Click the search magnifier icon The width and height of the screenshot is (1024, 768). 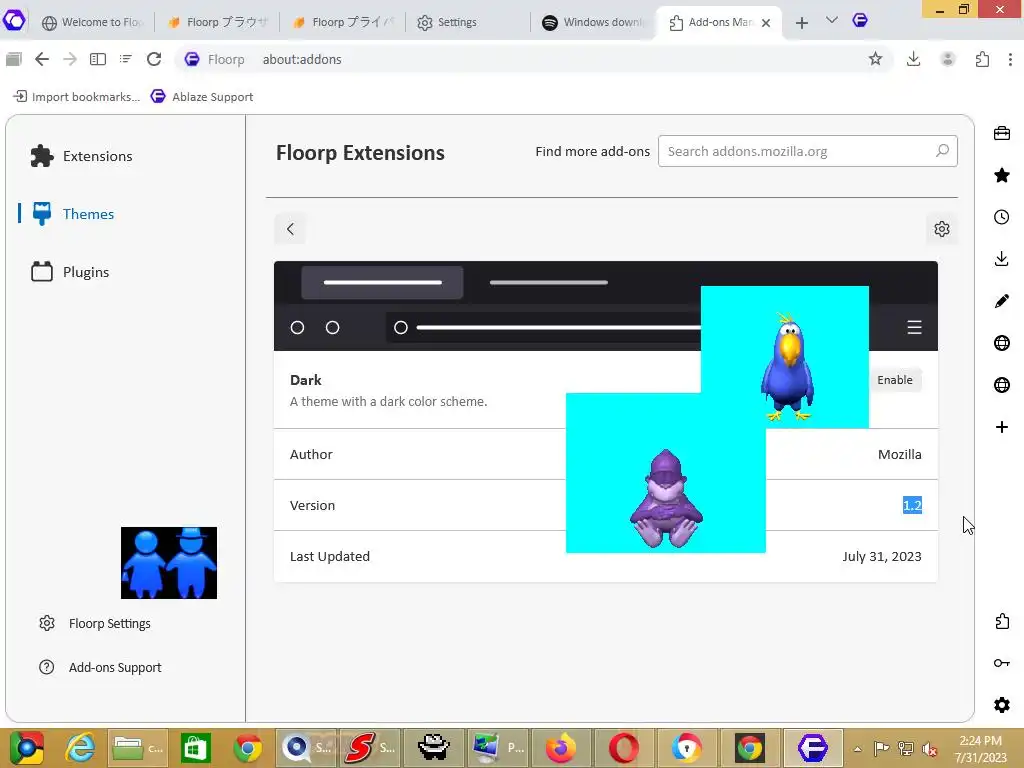[942, 151]
